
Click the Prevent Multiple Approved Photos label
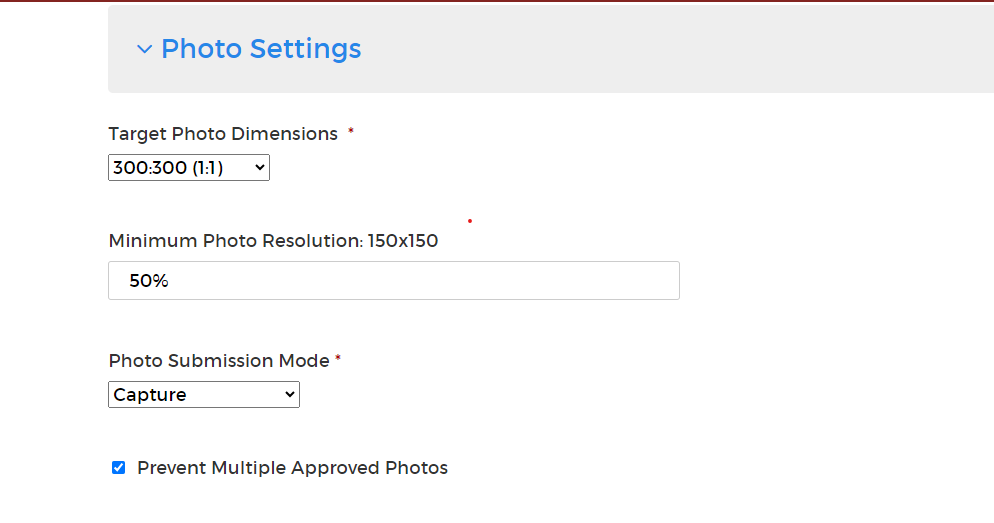[x=292, y=468]
